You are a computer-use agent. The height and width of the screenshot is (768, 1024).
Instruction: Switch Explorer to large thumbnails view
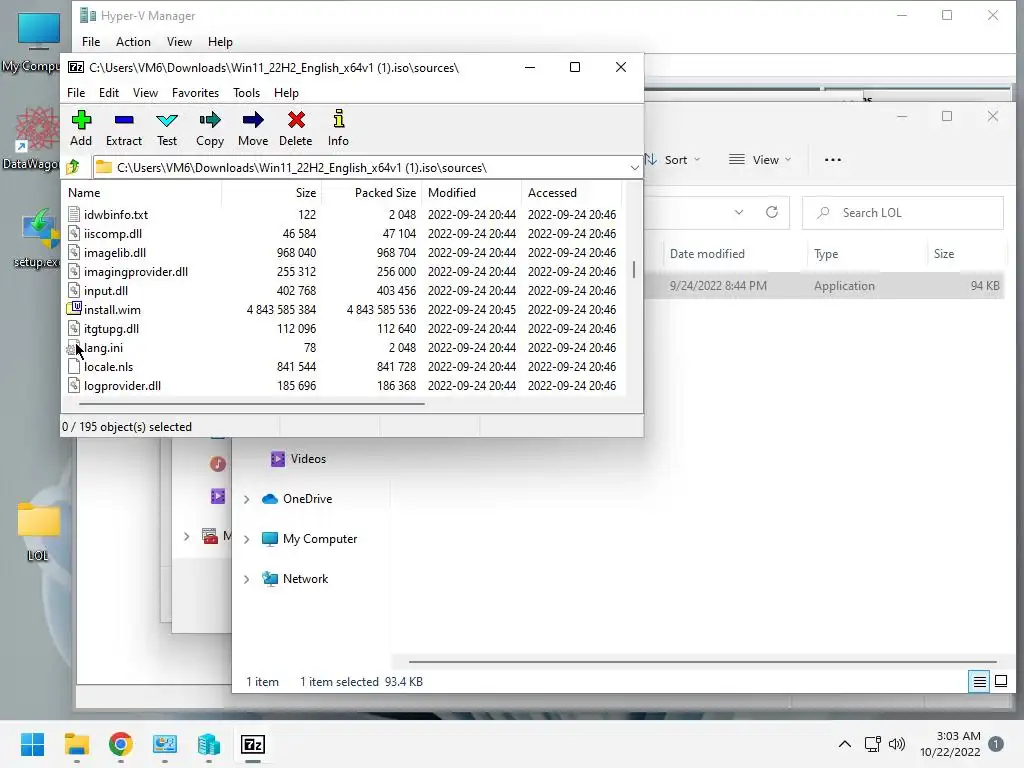(1001, 682)
